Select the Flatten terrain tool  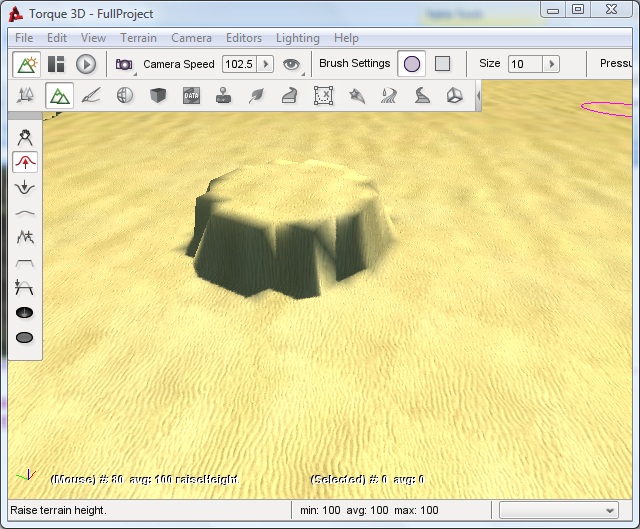[x=25, y=263]
